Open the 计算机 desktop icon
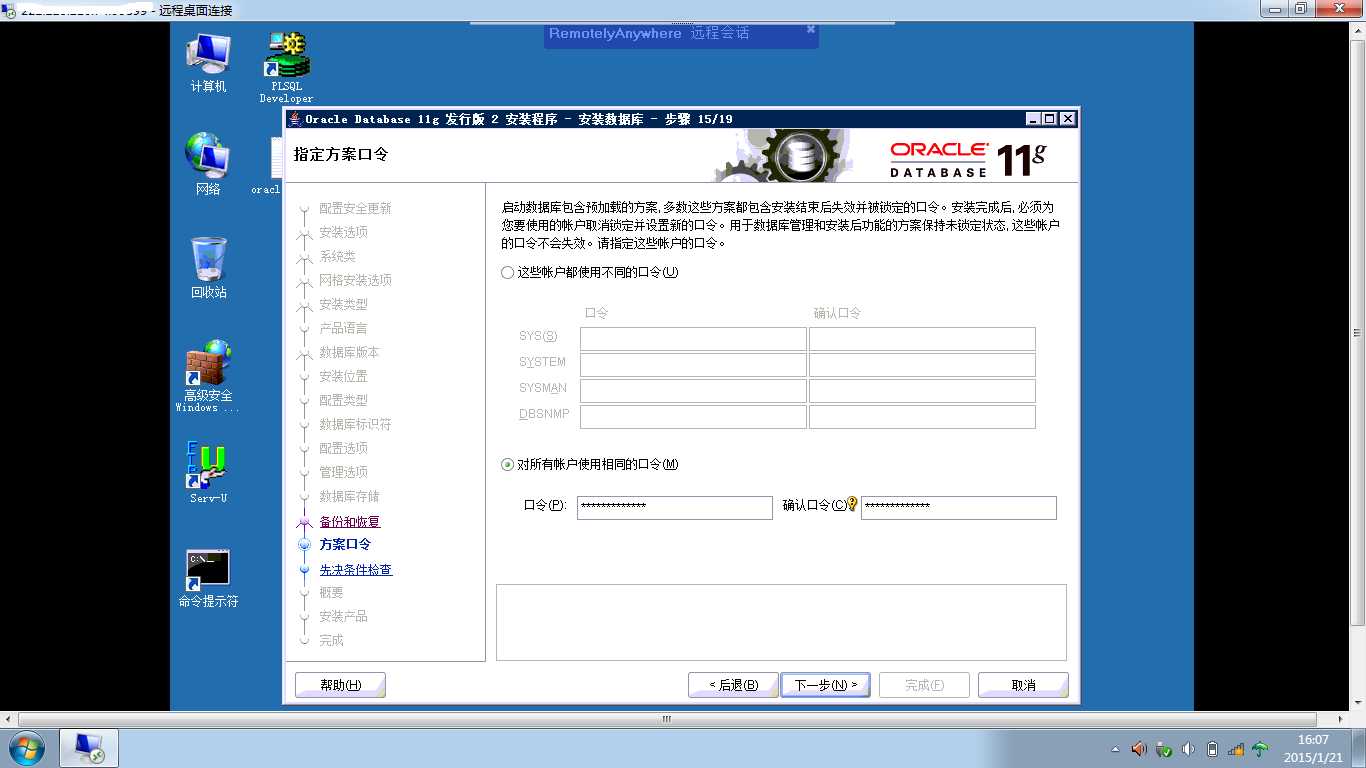This screenshot has height=768, width=1366. (208, 62)
